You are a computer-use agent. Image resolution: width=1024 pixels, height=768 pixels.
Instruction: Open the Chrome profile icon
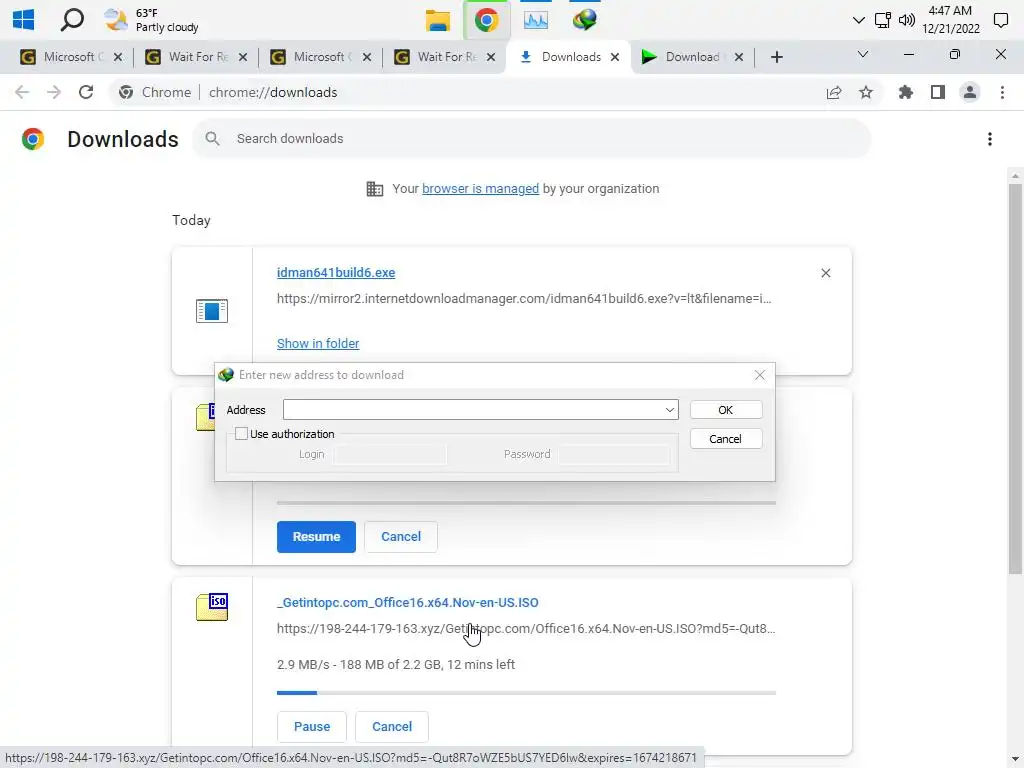coord(970,92)
